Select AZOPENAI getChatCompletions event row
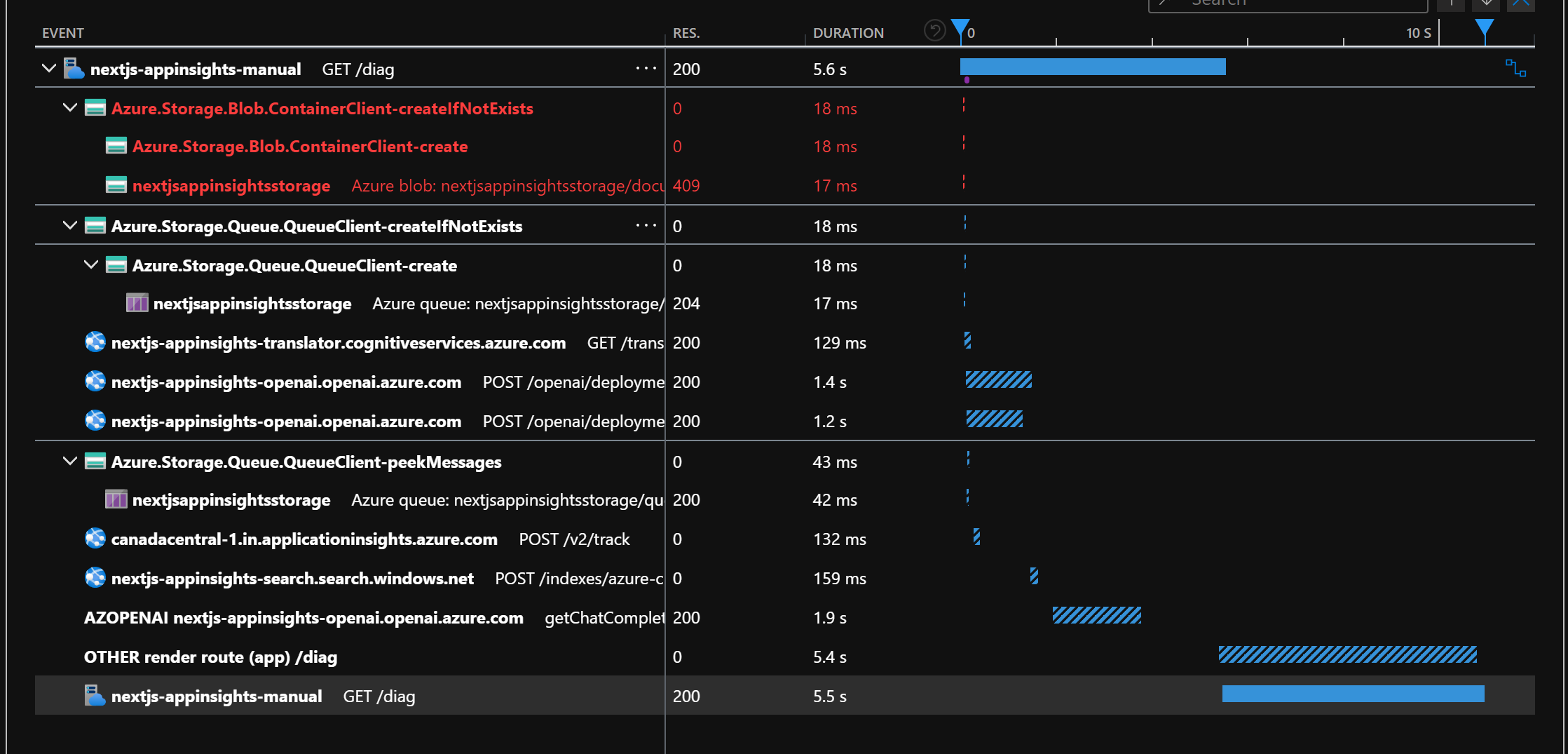Viewport: 1568px width, 754px height. point(375,617)
